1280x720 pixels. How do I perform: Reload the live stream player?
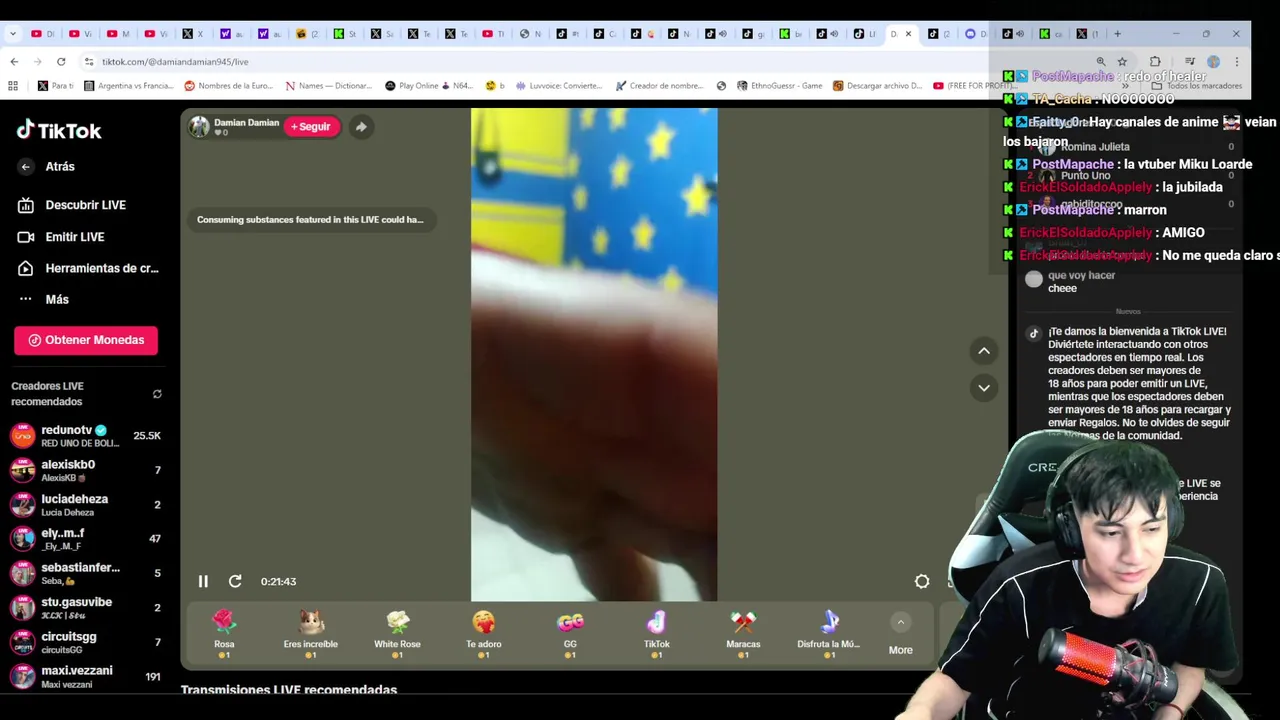pos(235,581)
